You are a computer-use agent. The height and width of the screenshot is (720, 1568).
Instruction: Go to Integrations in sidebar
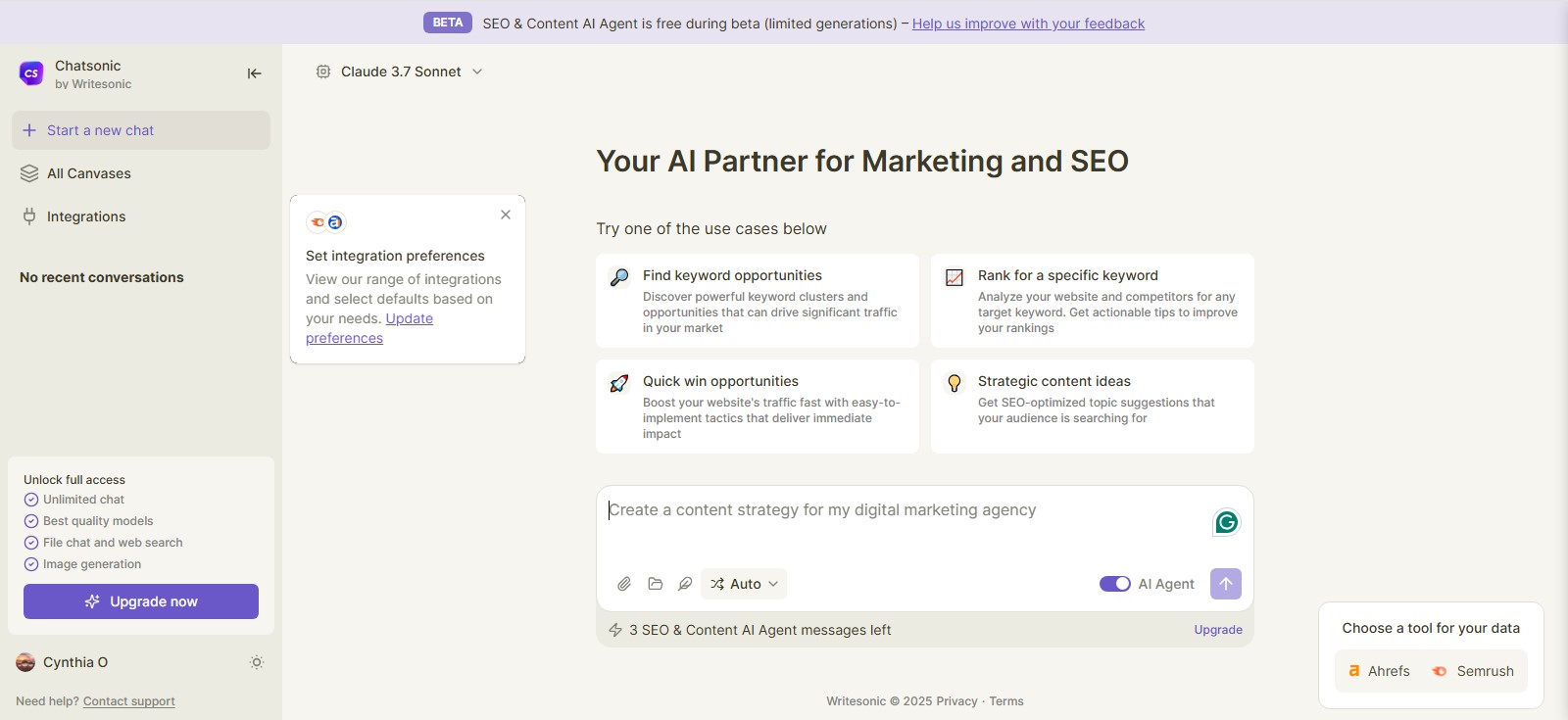[x=141, y=216]
